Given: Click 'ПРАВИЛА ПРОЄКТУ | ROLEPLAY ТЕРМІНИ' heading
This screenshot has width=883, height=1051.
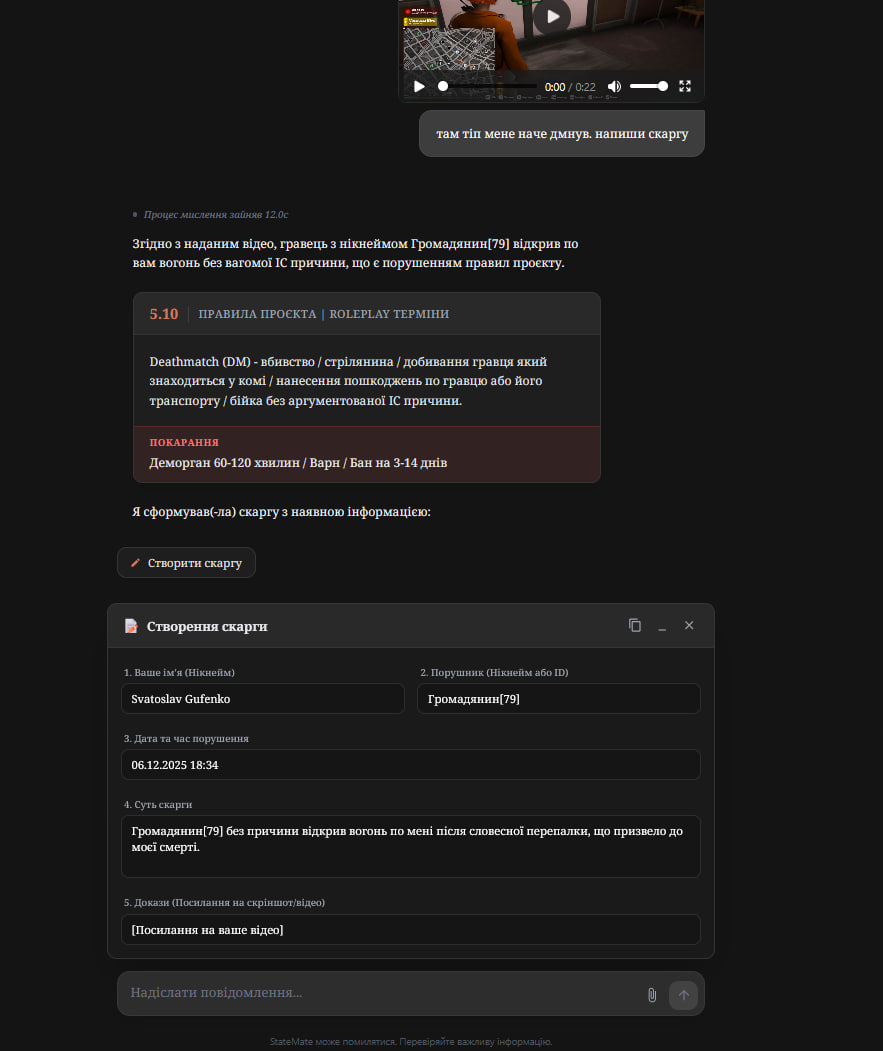Looking at the screenshot, I should click(324, 314).
